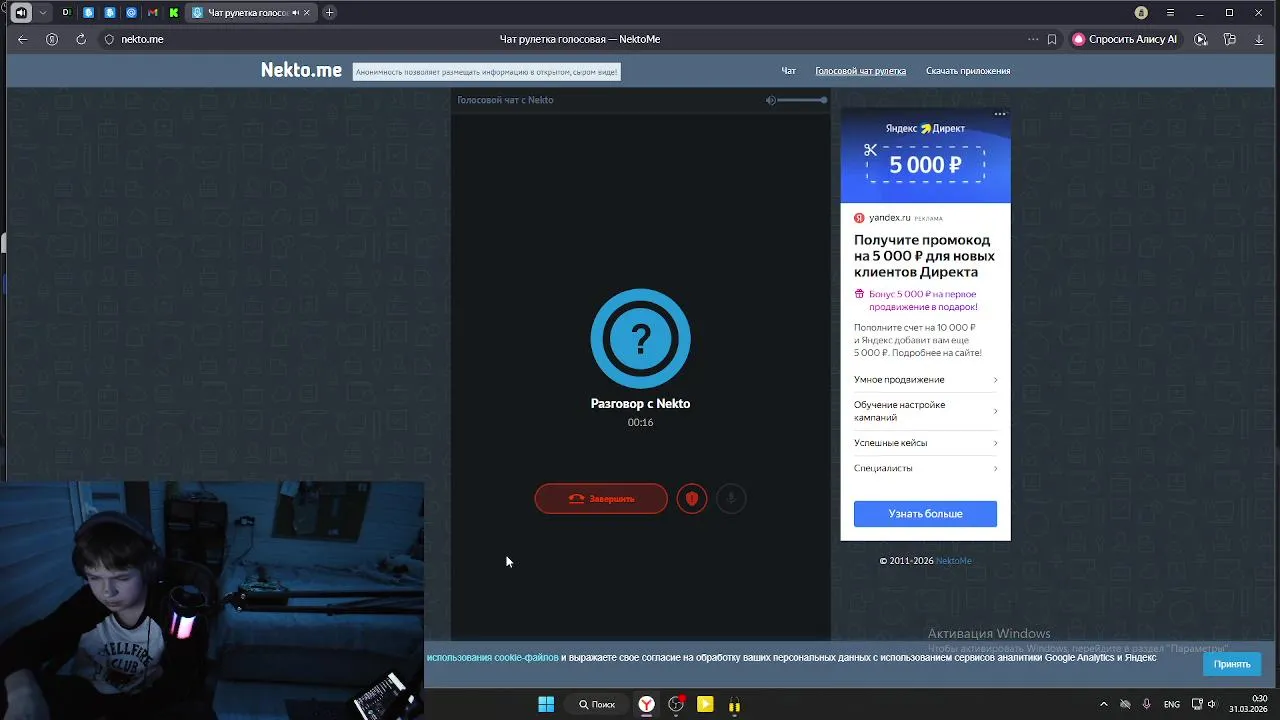Open the video playback toolbar icon
Viewport: 1280px width, 720px height.
(x=1201, y=39)
